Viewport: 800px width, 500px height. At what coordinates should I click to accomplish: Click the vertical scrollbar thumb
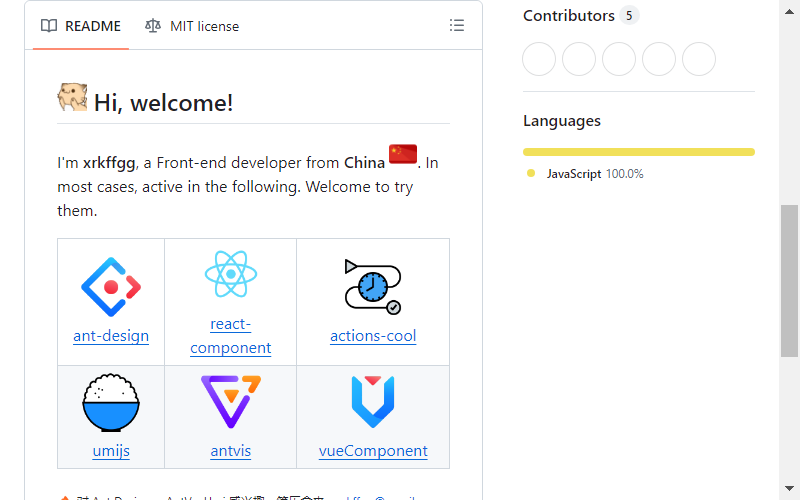point(789,281)
